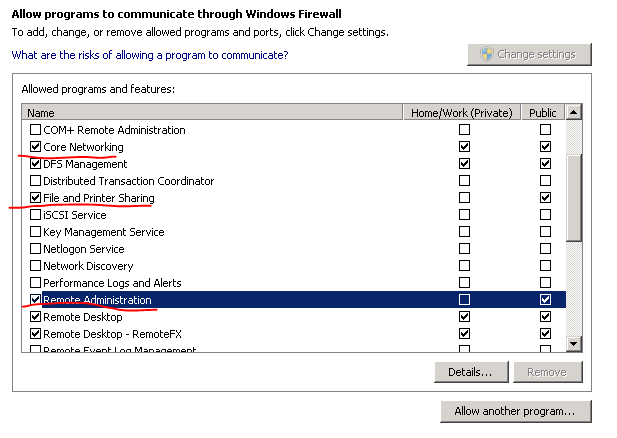
Task: Enable Network Discovery name checkbox
Action: point(35,266)
